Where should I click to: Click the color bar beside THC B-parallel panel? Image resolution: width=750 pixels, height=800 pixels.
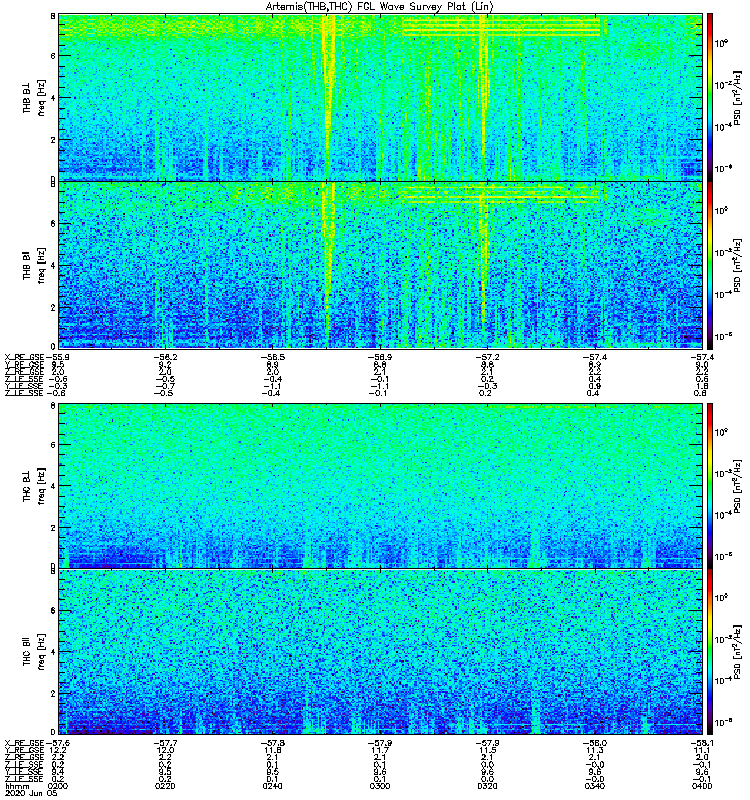click(710, 651)
